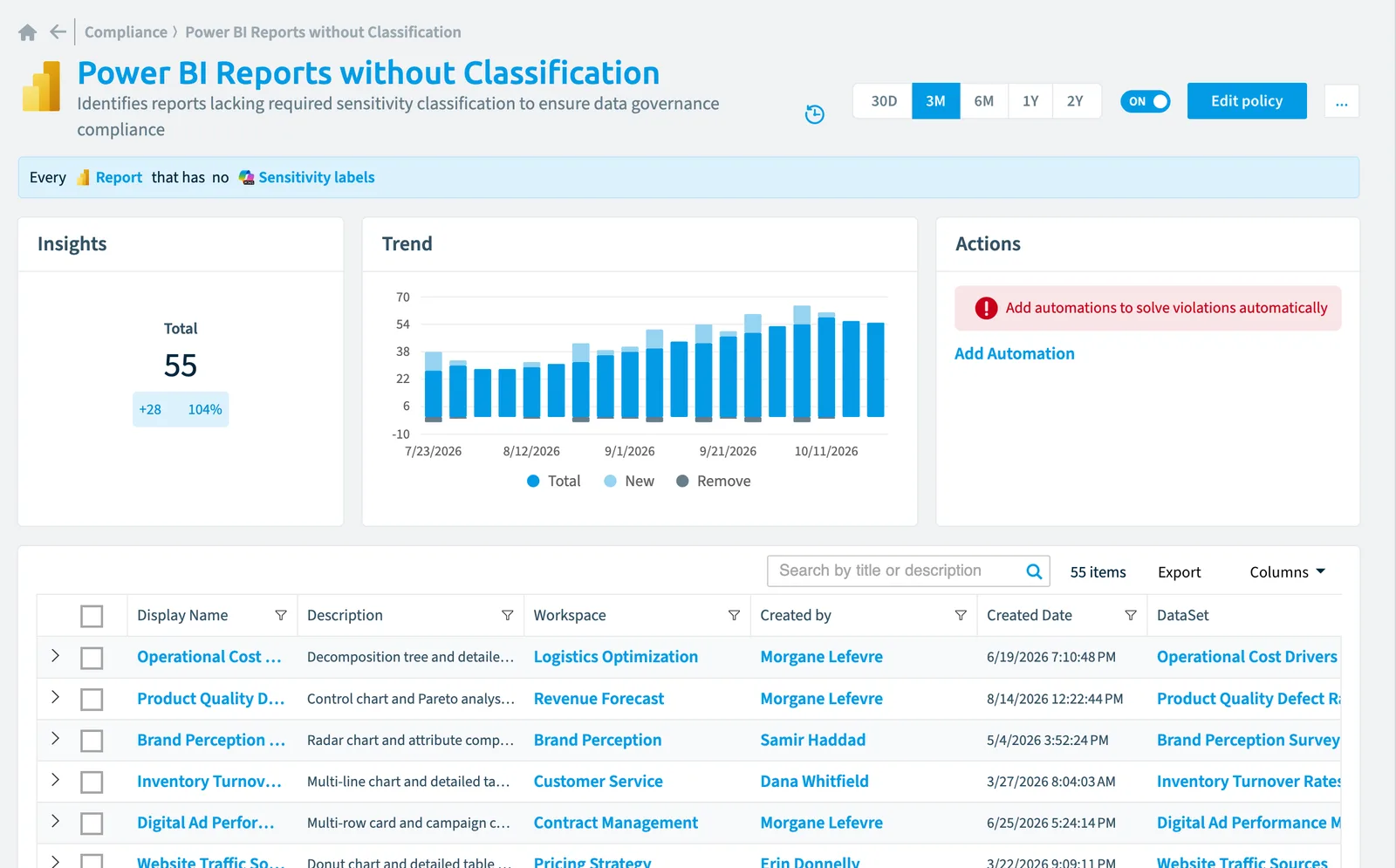Check the Digital Ad Performance row checkbox
Viewport: 1396px width, 868px height.
(92, 824)
